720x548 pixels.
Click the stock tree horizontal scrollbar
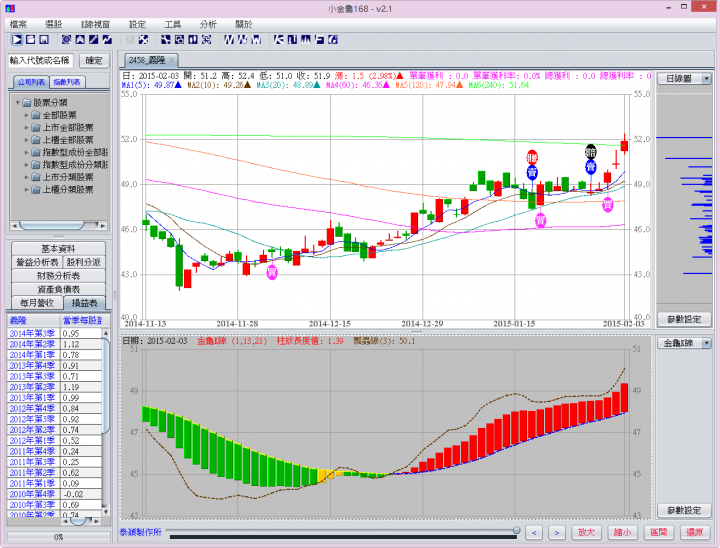(58, 226)
